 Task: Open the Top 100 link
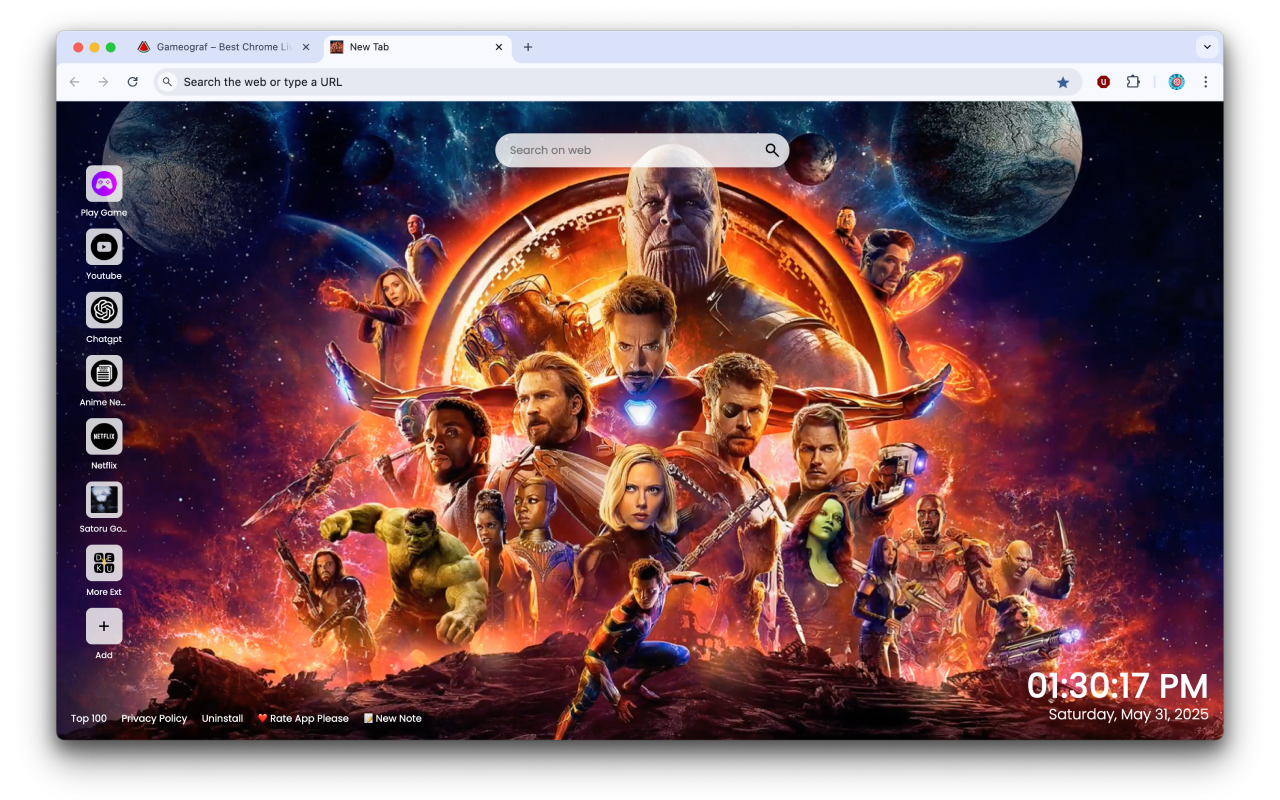pyautogui.click(x=89, y=718)
